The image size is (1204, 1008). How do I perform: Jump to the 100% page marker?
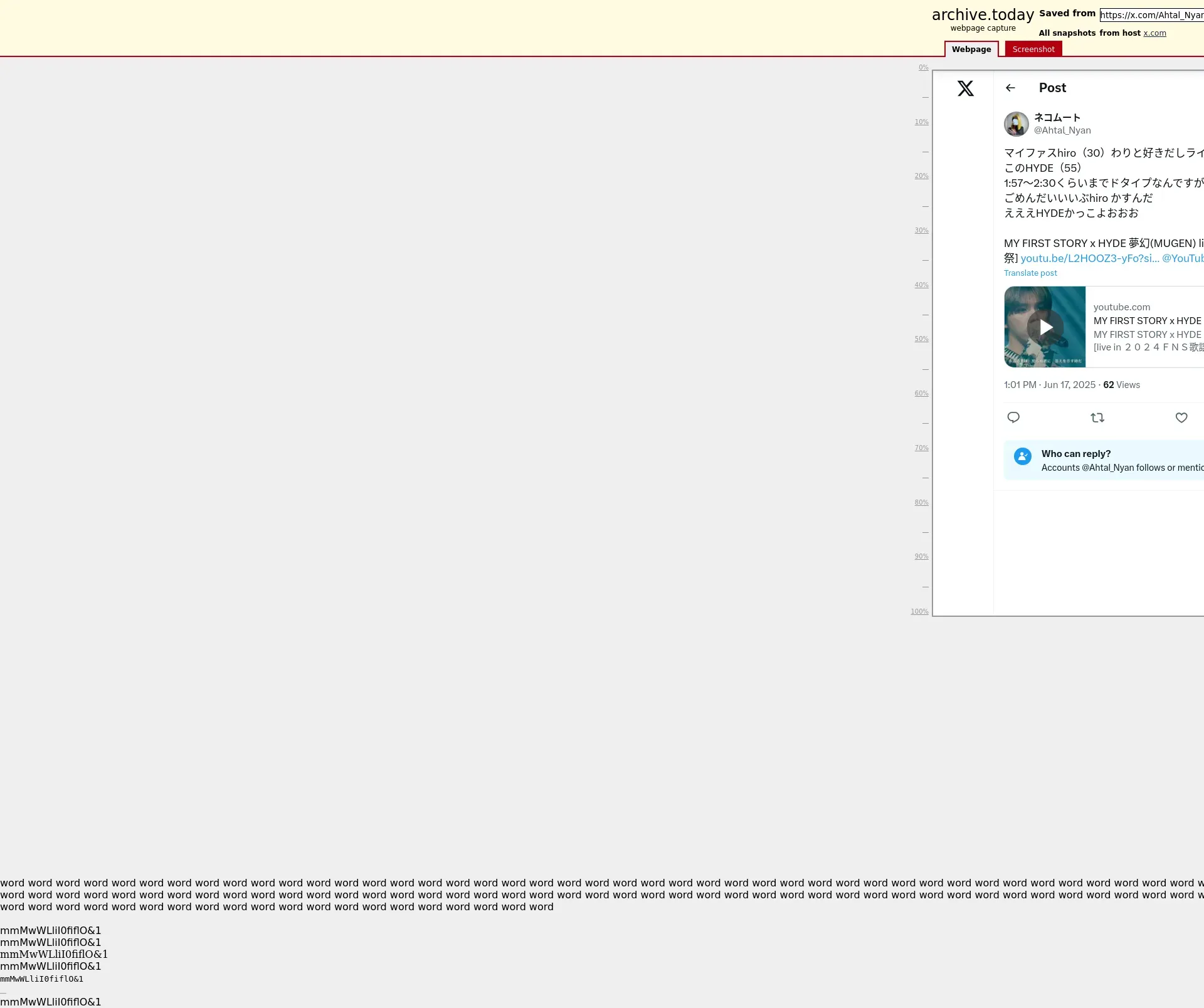coord(919,612)
